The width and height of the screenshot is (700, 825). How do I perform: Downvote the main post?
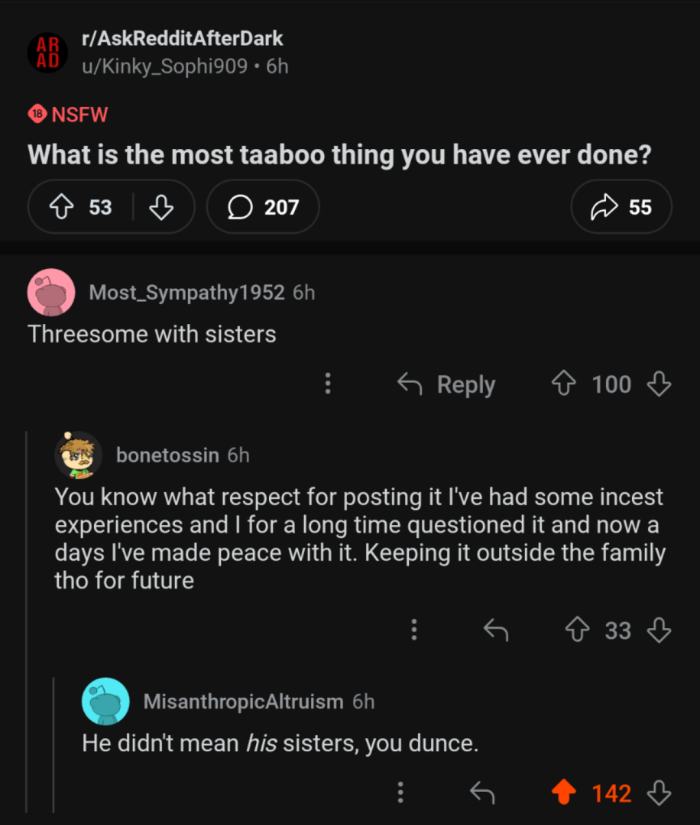click(x=161, y=207)
